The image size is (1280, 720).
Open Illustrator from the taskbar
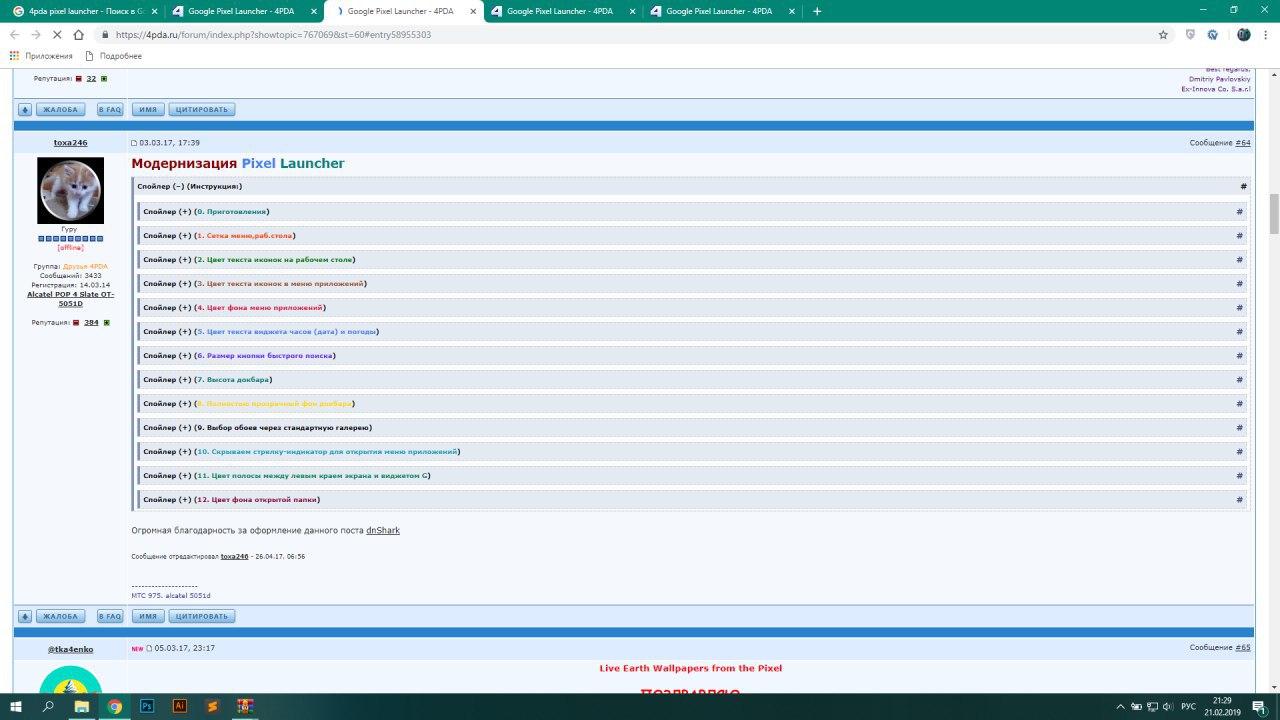tap(180, 706)
